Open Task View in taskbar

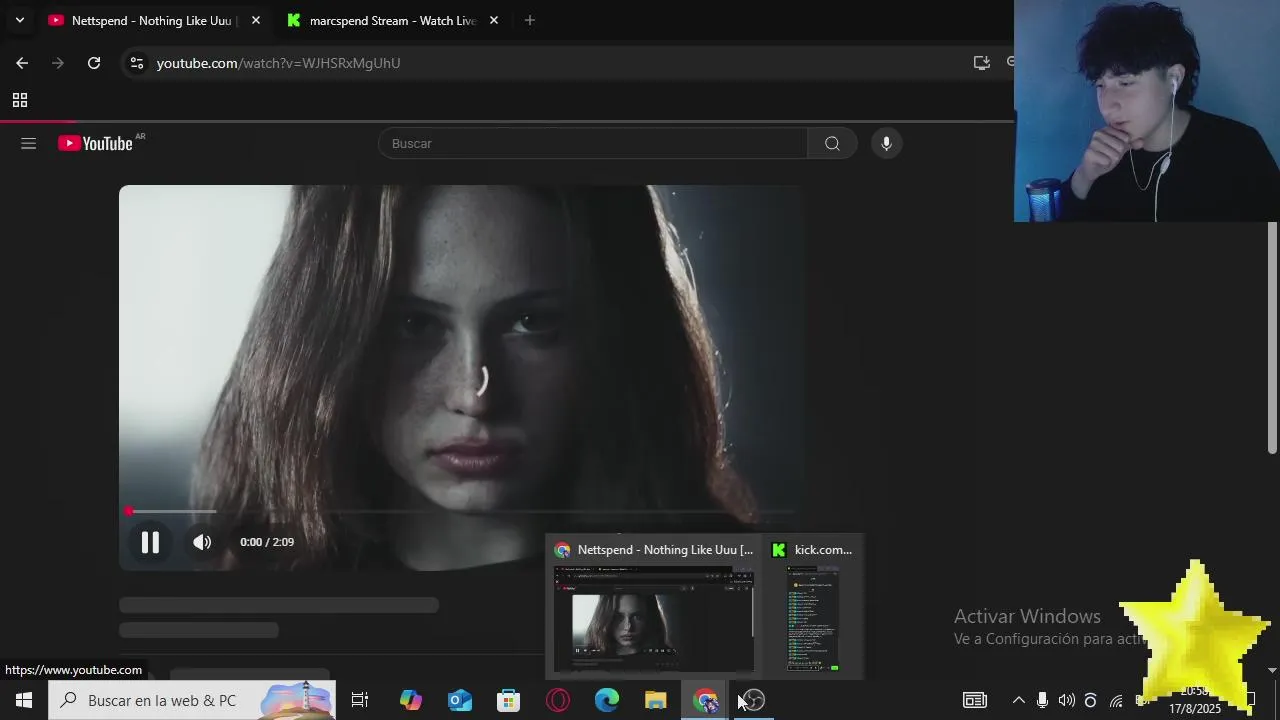point(360,700)
